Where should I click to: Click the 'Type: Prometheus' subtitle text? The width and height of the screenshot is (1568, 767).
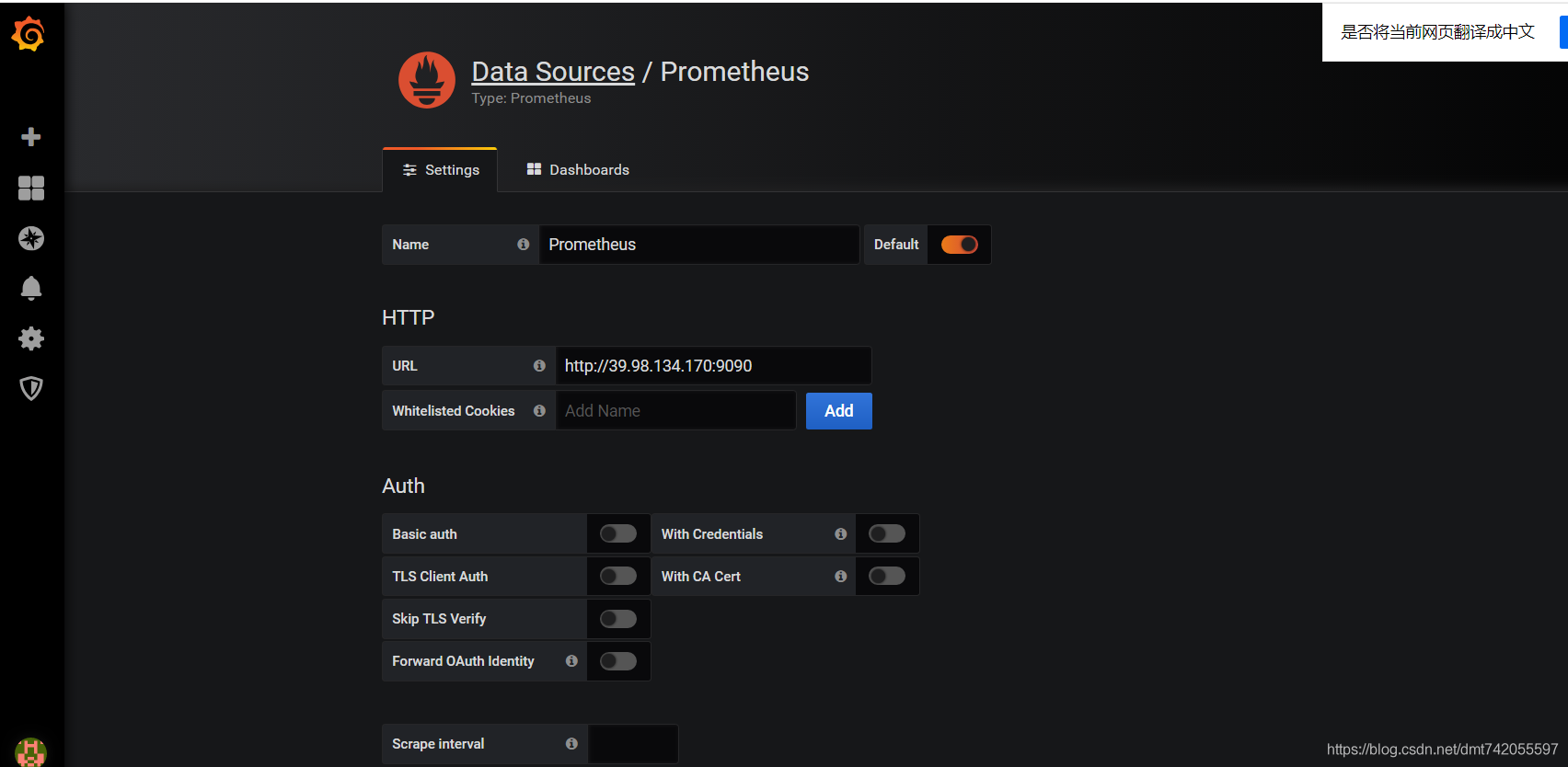point(531,98)
